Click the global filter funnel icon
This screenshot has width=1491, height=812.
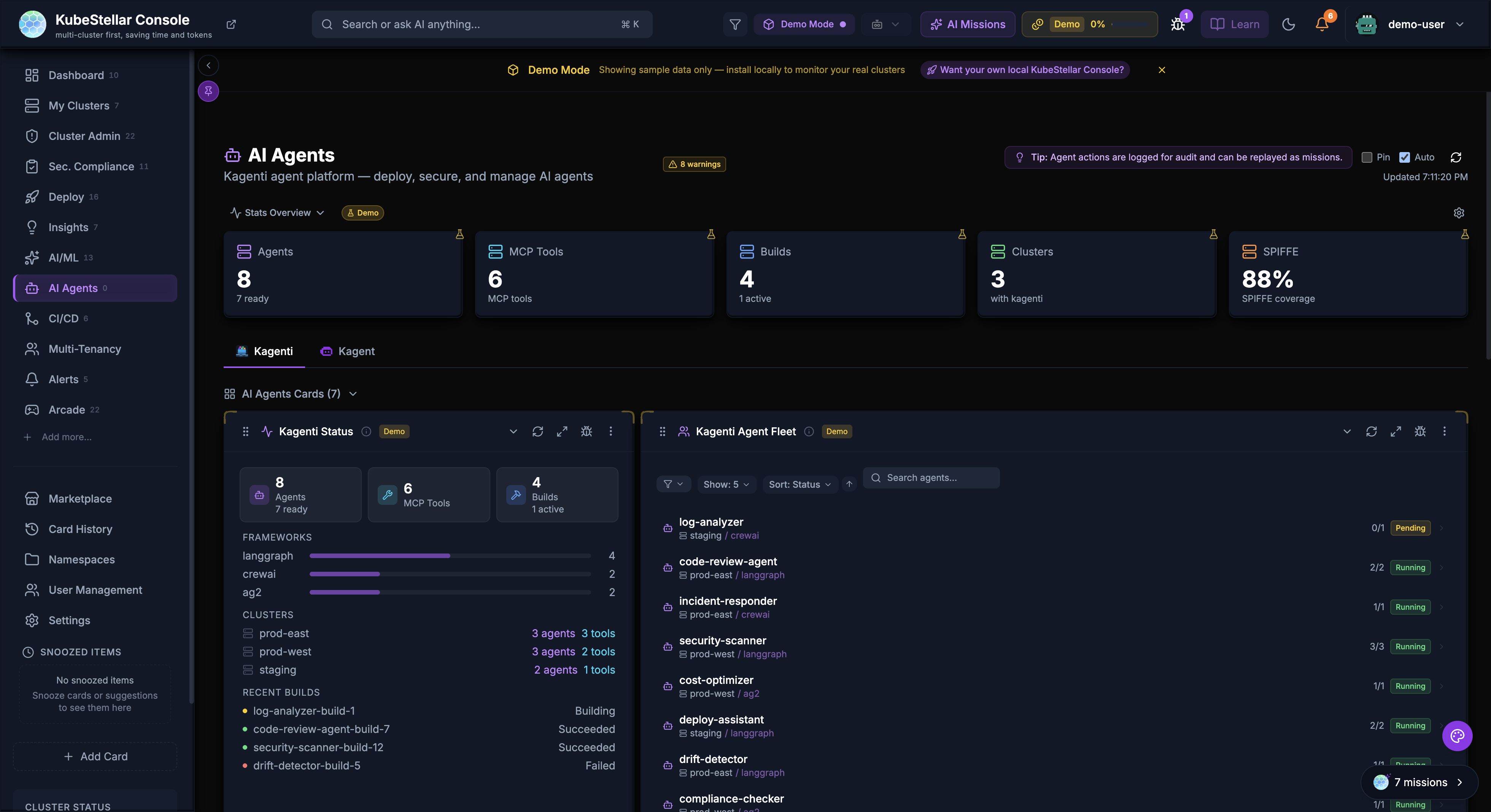coord(734,24)
